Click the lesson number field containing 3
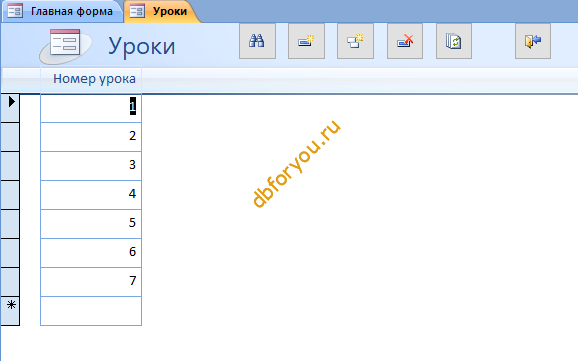This screenshot has height=361, width=578. tap(91, 166)
